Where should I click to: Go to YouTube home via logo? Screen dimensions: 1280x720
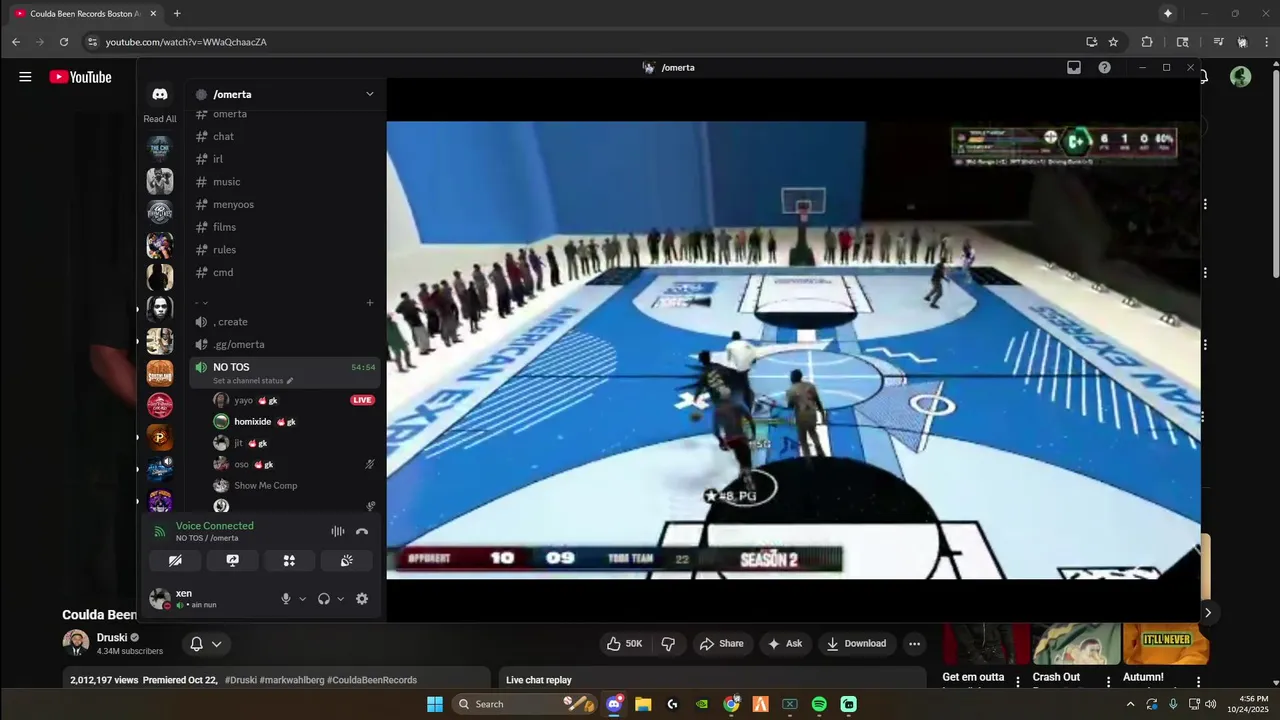coord(81,77)
